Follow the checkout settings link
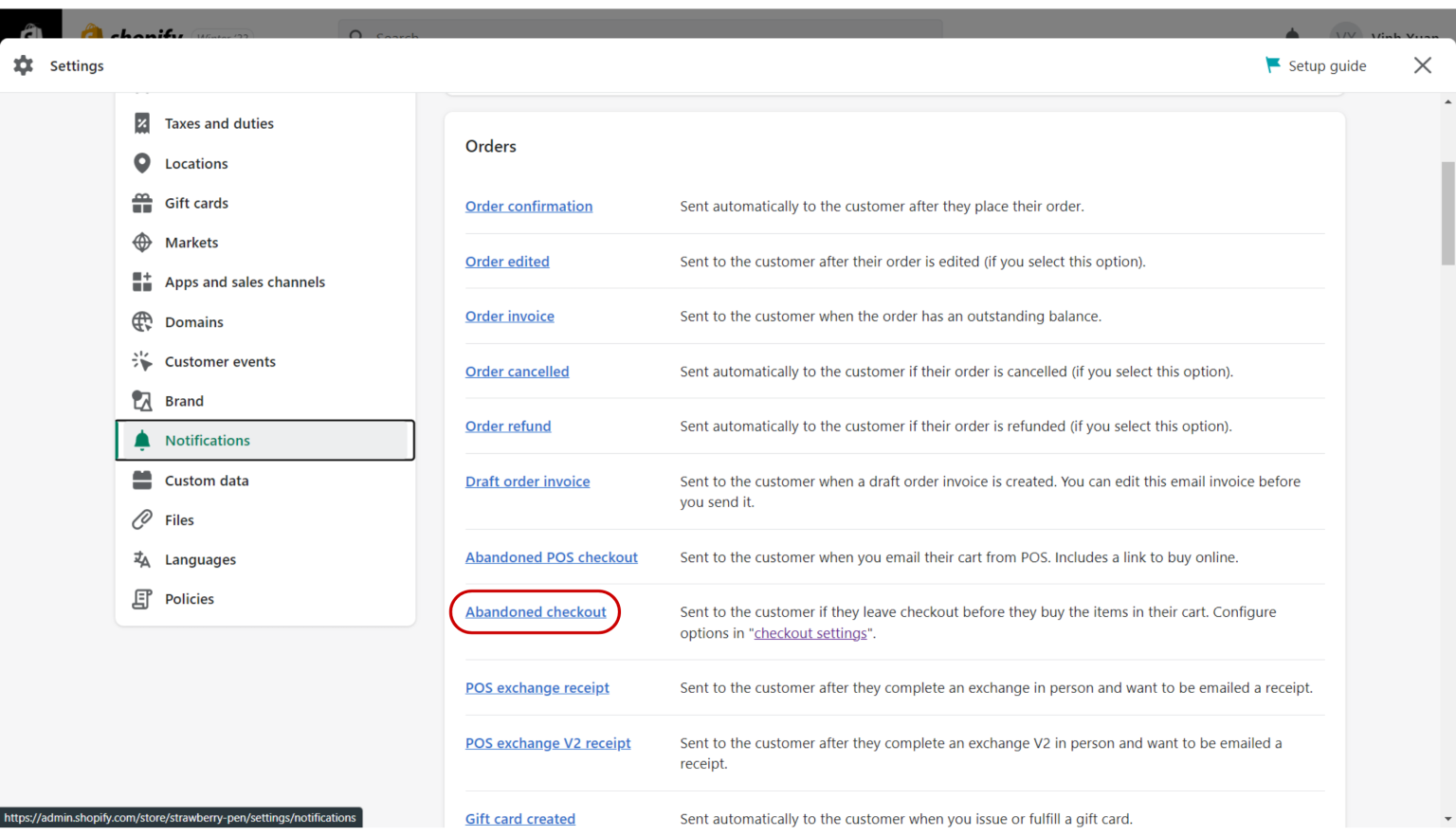Screen dimensions: 1456x836 [x=810, y=633]
